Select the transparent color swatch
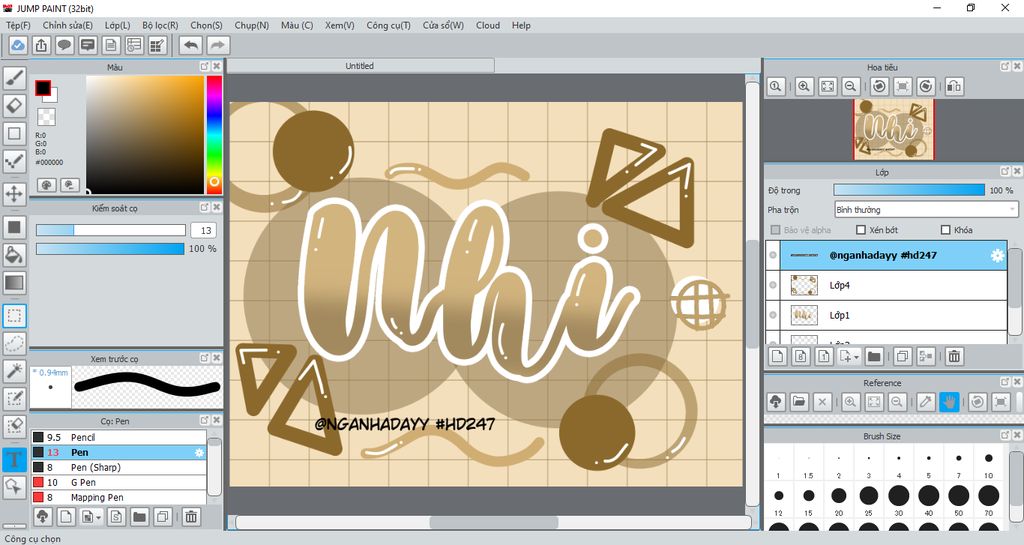1024x545 pixels. [x=46, y=117]
